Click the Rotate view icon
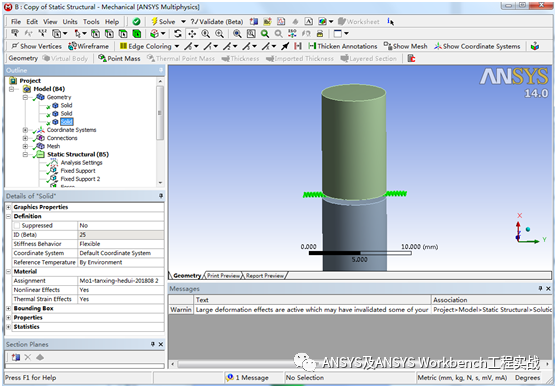Screen dimensions: 557x388 pos(178,34)
